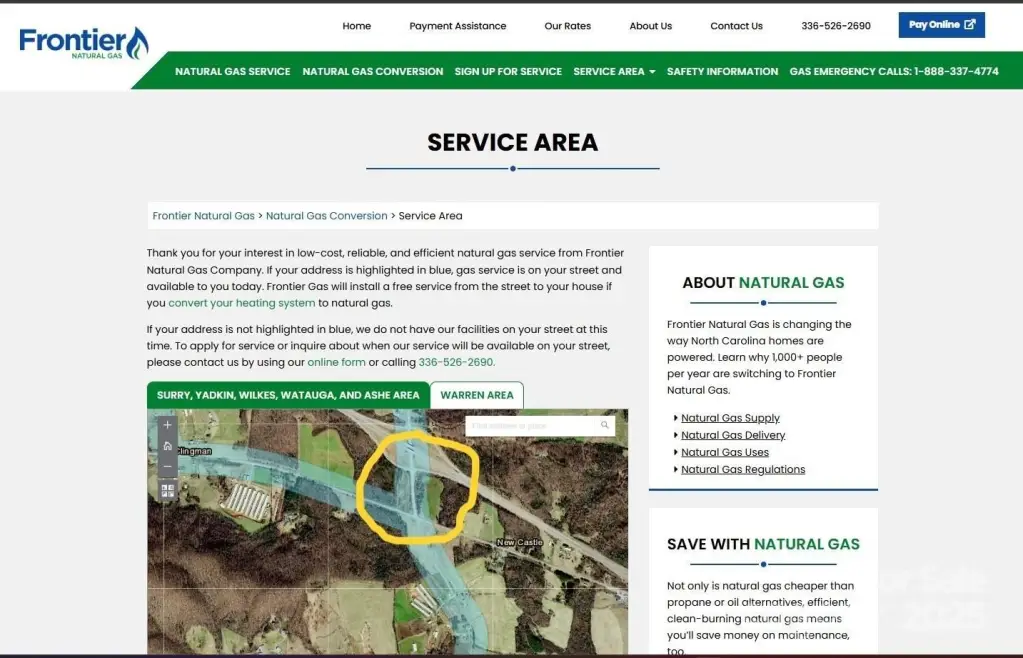Open the Natural Gas Regulations link

click(743, 469)
